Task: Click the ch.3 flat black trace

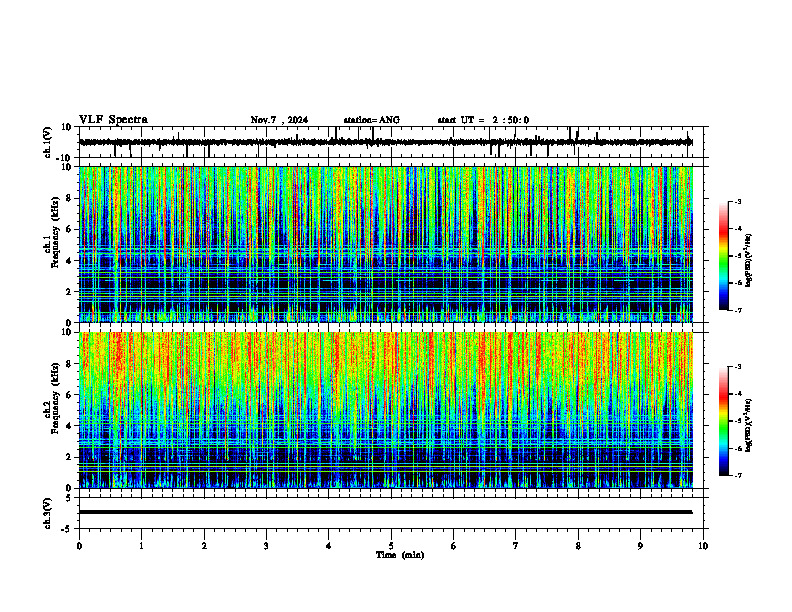Action: coord(386,512)
